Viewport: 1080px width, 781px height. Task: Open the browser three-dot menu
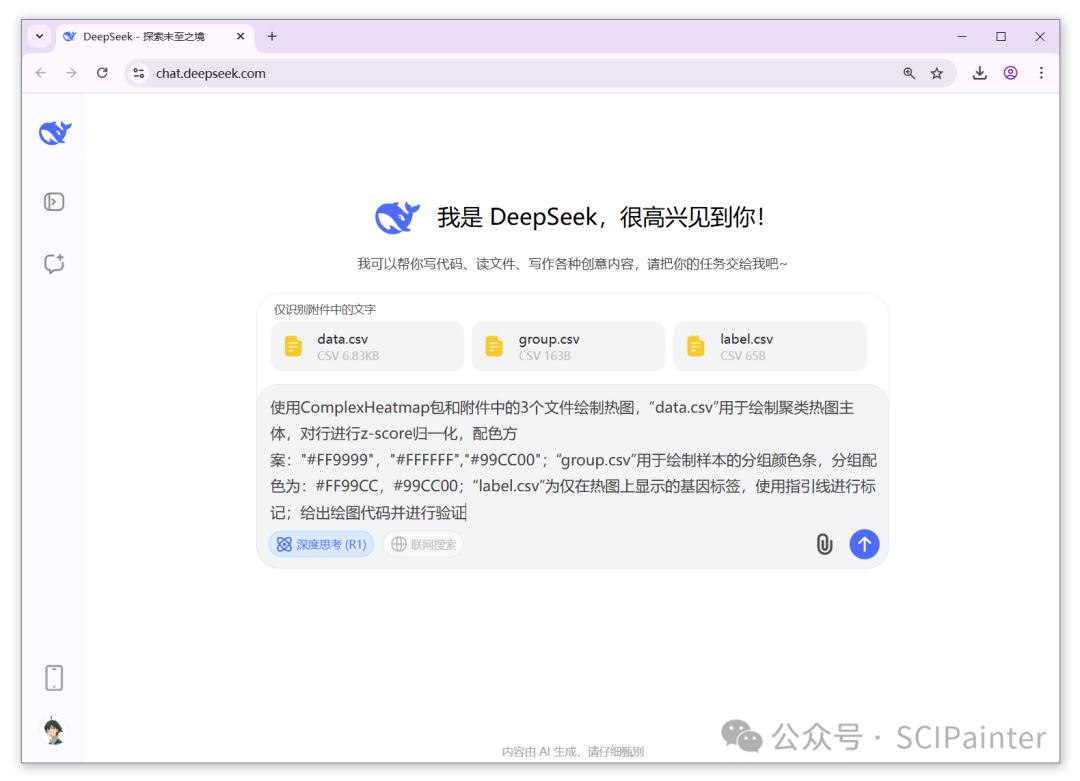[1041, 73]
